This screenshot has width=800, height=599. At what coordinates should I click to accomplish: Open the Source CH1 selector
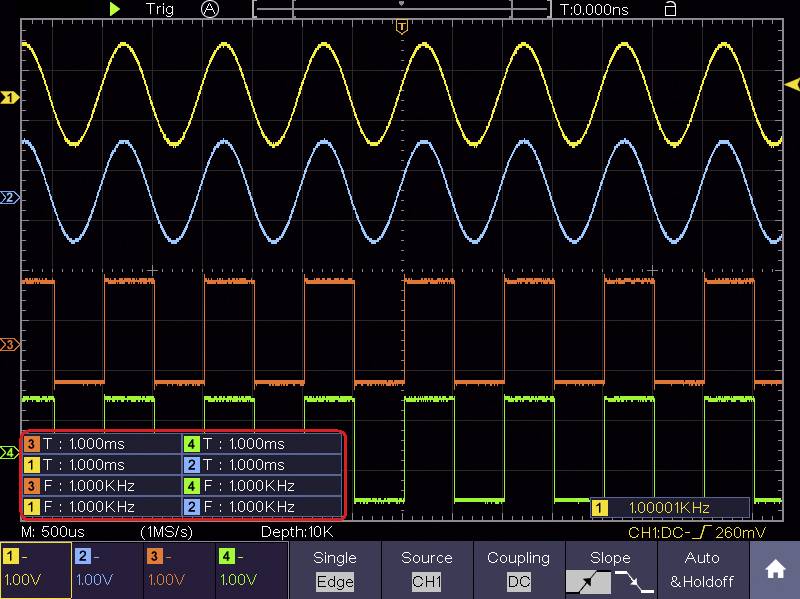[427, 568]
